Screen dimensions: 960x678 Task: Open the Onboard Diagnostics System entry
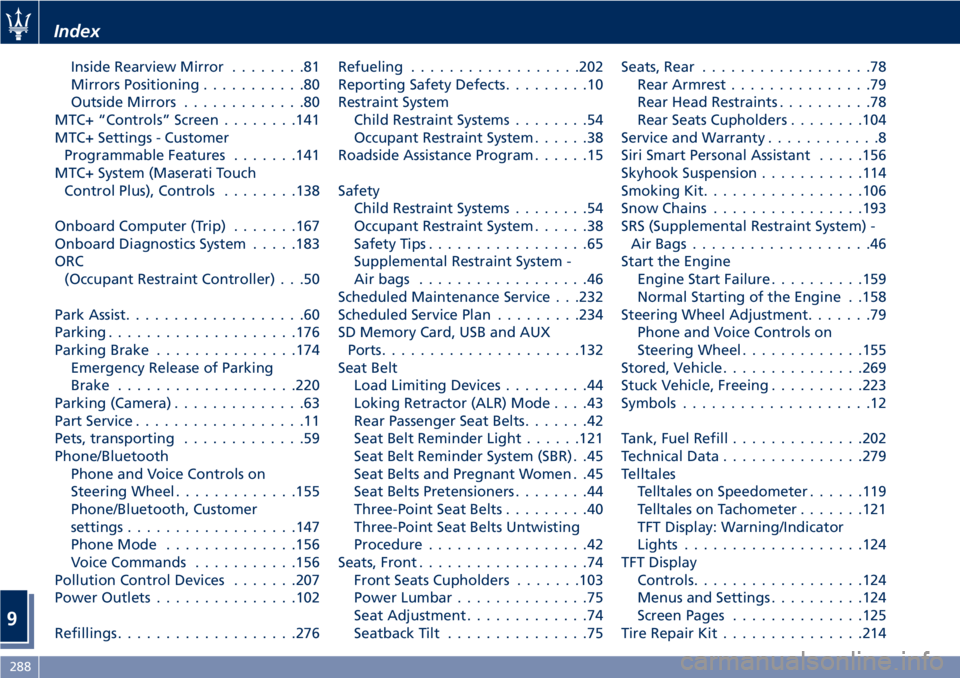click(x=187, y=244)
